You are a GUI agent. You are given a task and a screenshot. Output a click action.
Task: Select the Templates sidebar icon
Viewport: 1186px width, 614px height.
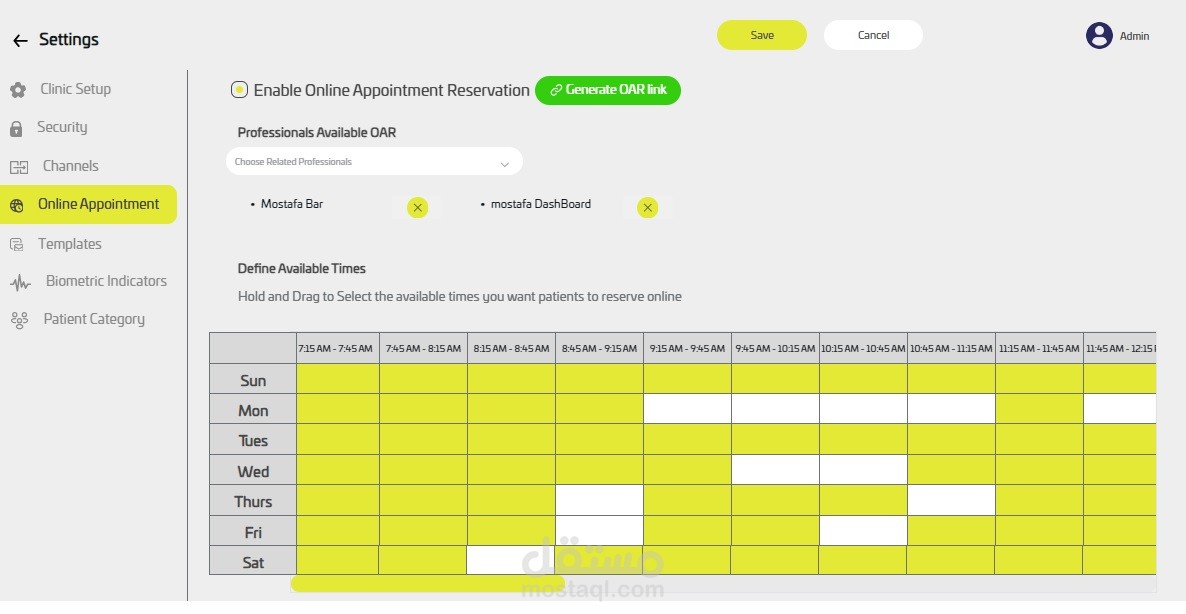point(18,243)
